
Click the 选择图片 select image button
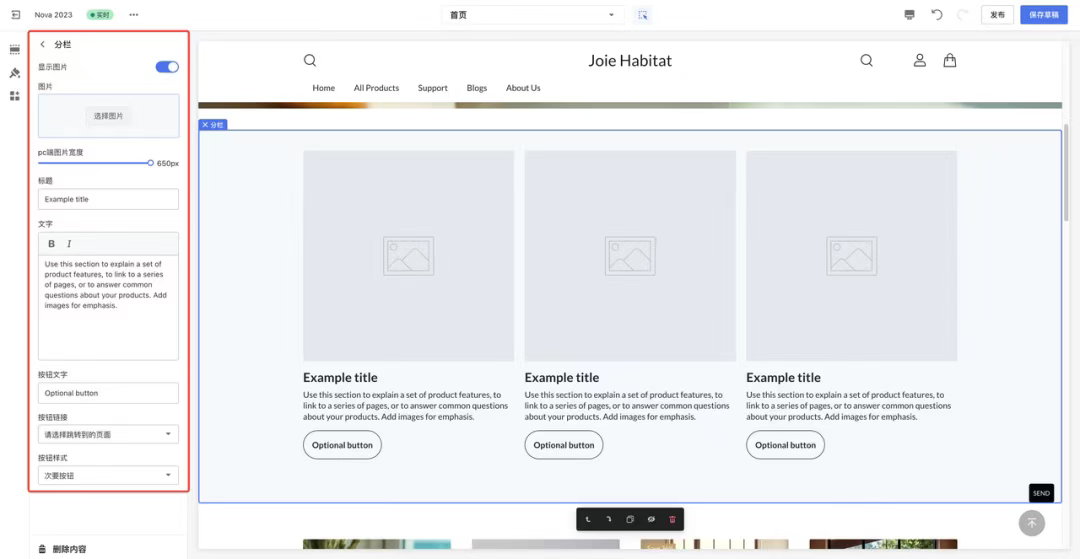[108, 116]
